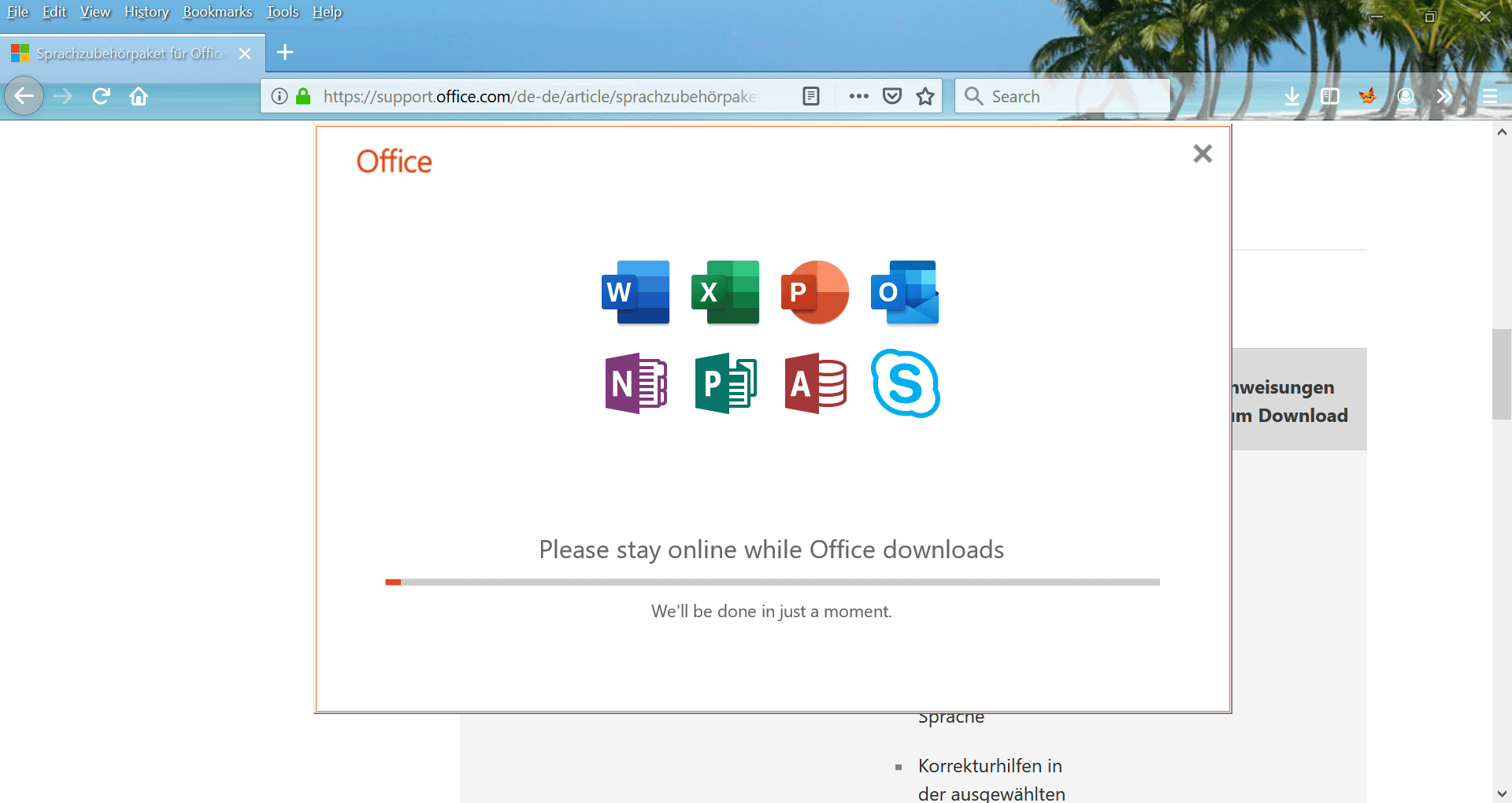Save page to Pocket
Image resolution: width=1512 pixels, height=803 pixels.
point(892,96)
